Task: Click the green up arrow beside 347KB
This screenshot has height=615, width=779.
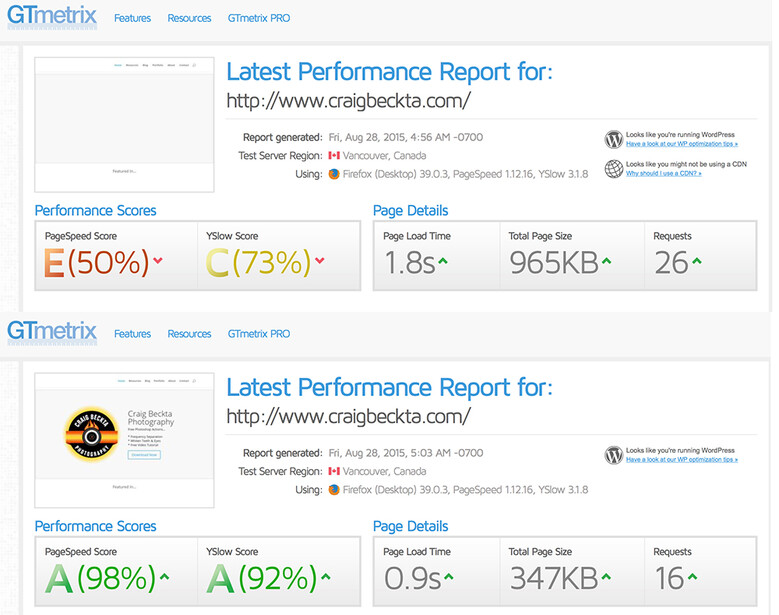Action: (x=606, y=576)
